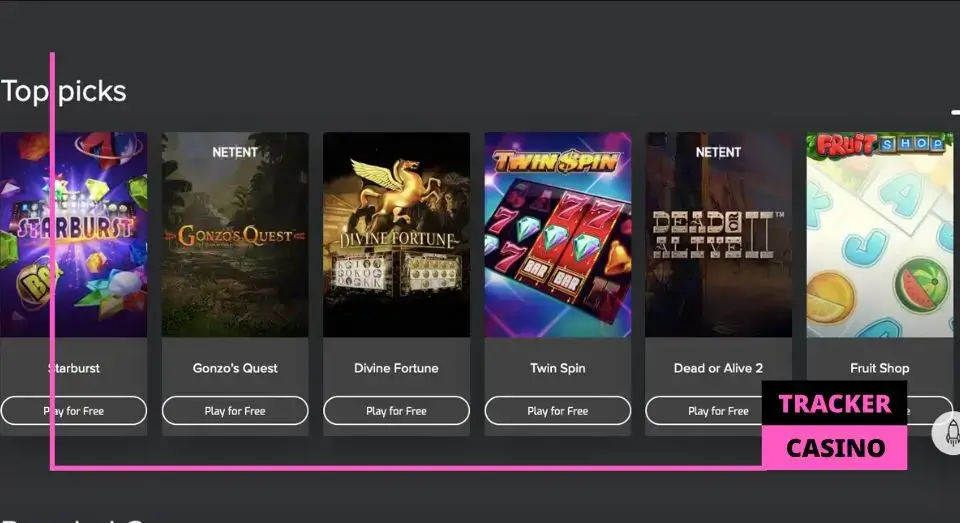Open the Fruit Shop game thumbnail
Viewport: 960px width, 523px height.
click(880, 235)
